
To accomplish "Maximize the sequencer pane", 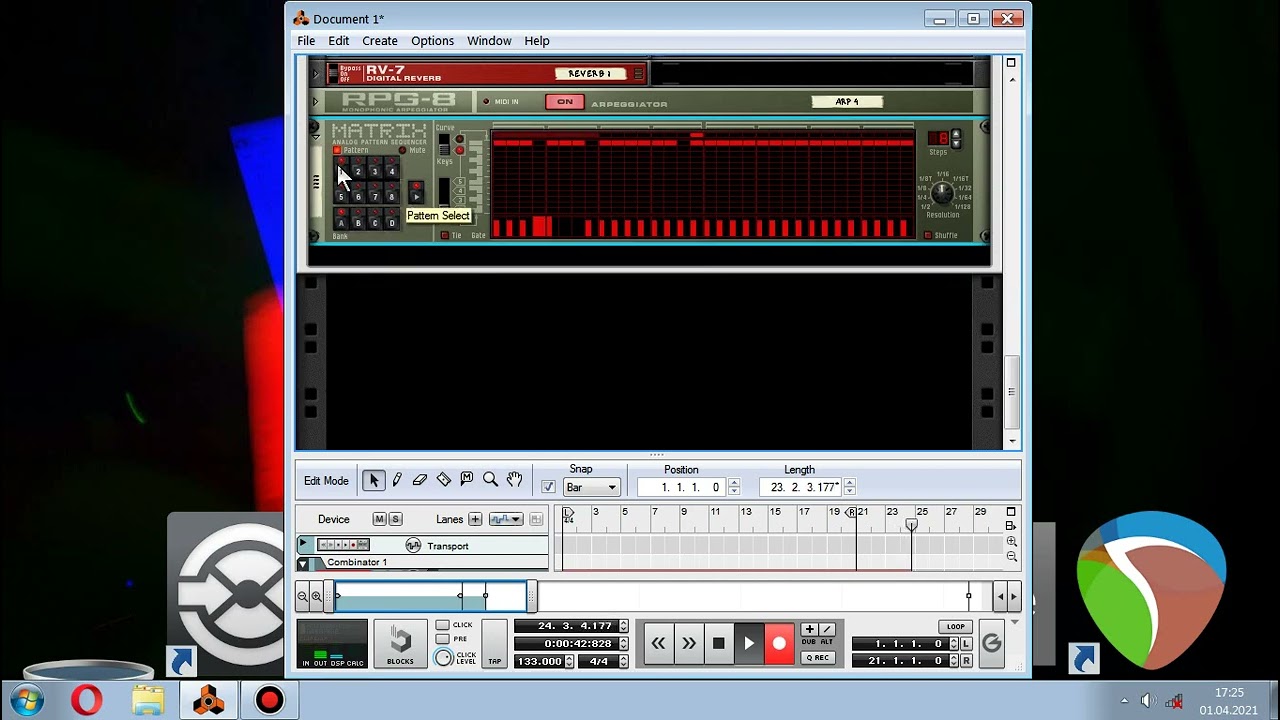I will pos(1011,512).
